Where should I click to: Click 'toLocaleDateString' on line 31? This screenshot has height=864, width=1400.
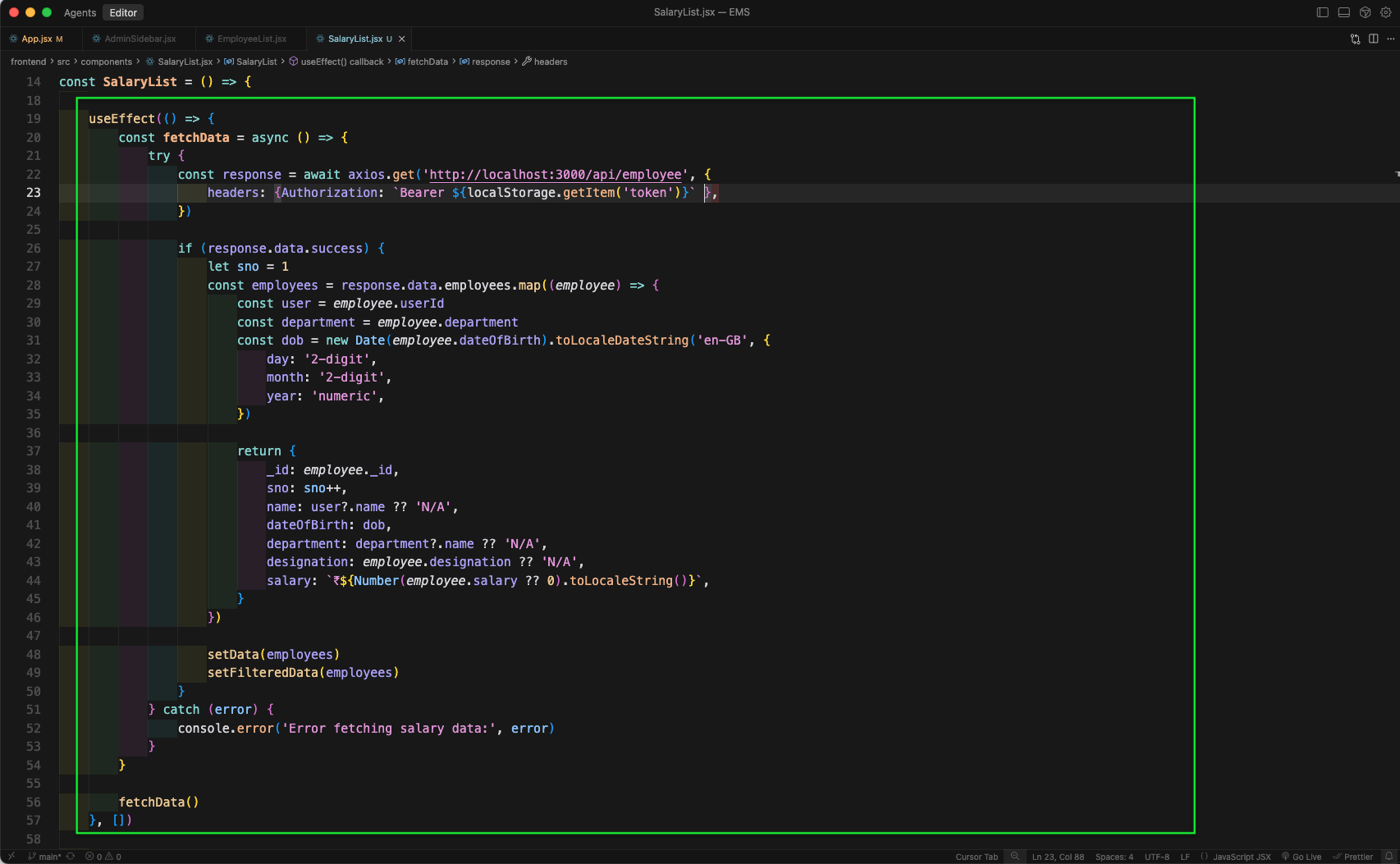pos(622,341)
